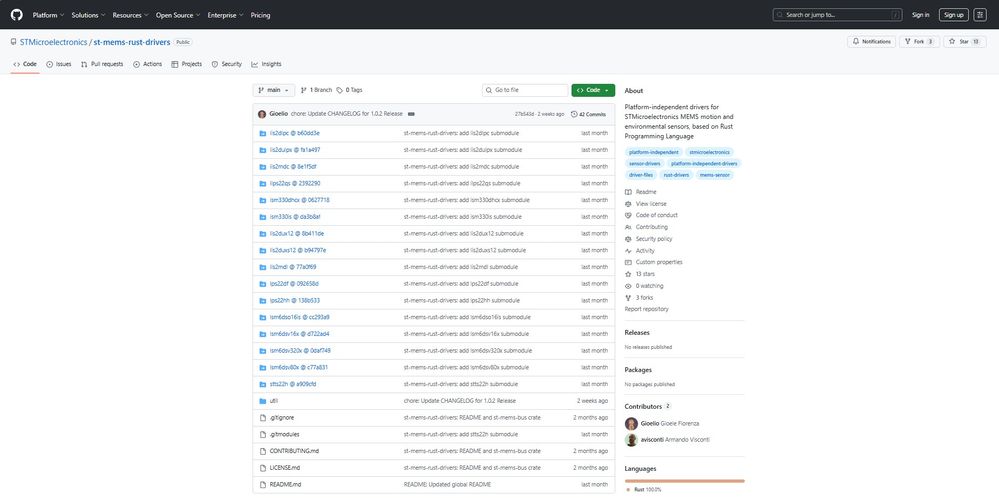The height and width of the screenshot is (498, 999).
Task: Click the lis2dlpc submodule folder icon
Action: (x=262, y=133)
